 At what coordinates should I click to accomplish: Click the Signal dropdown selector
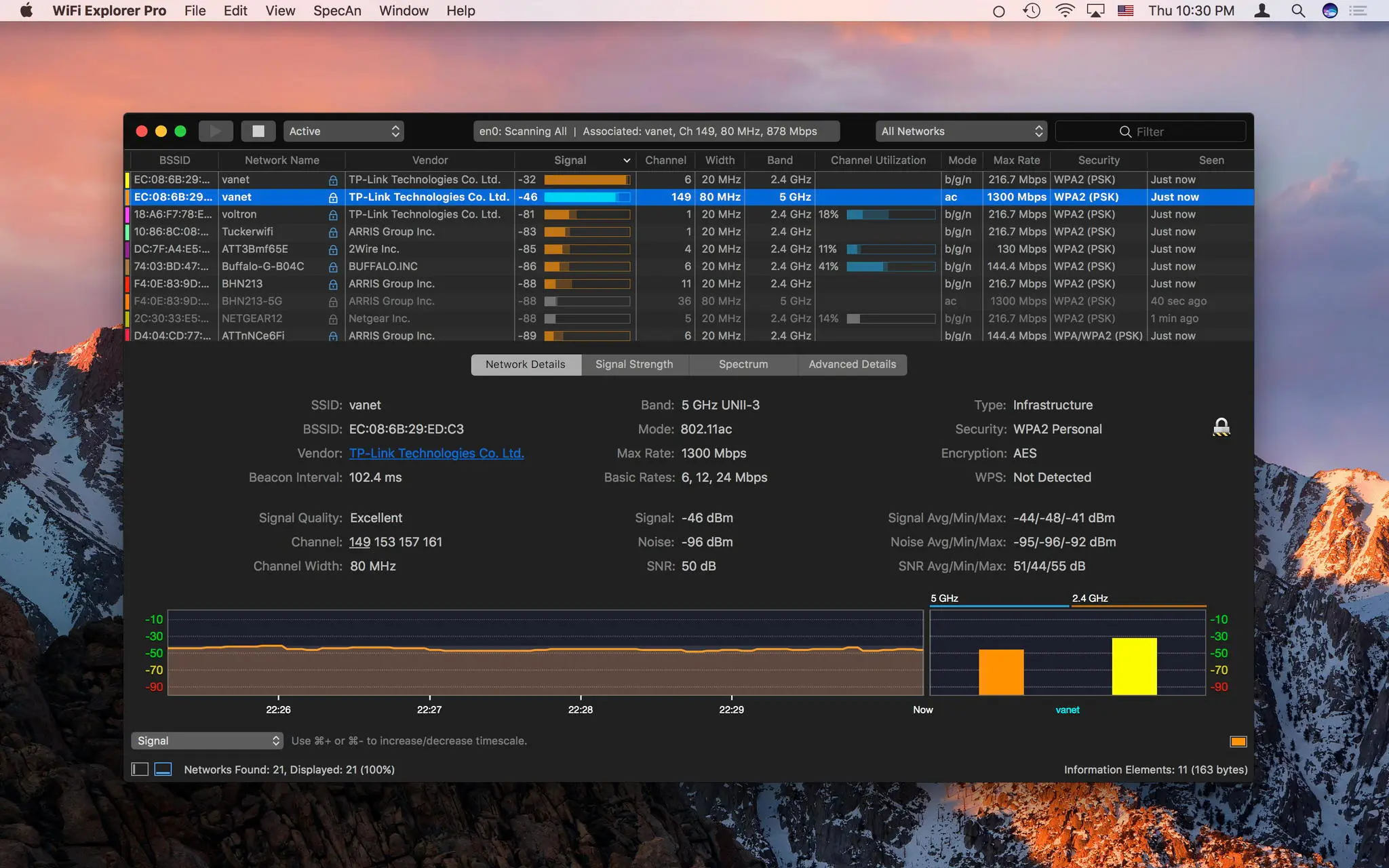click(206, 740)
